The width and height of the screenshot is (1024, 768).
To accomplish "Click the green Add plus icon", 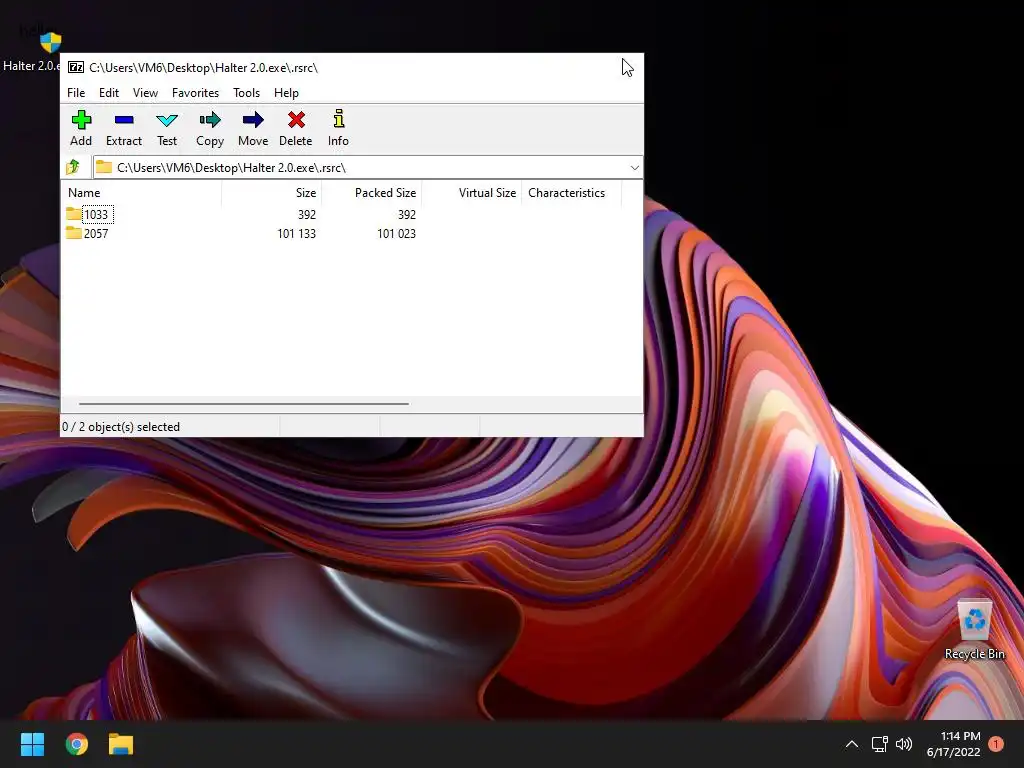I will pyautogui.click(x=81, y=120).
